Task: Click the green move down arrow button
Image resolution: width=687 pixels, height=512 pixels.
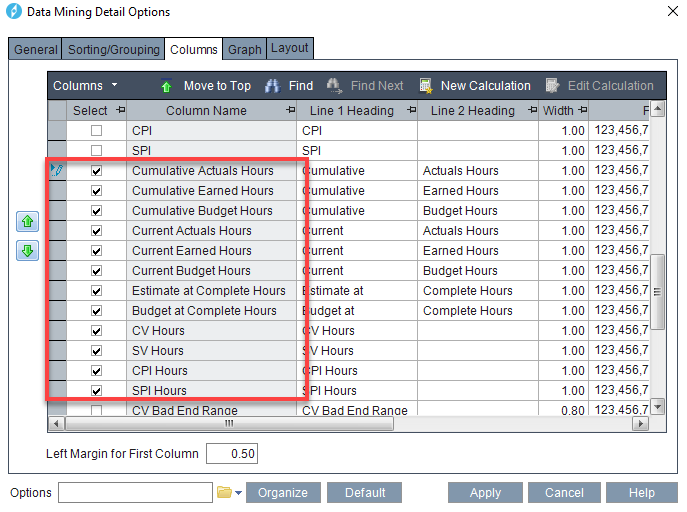Action: (28, 251)
